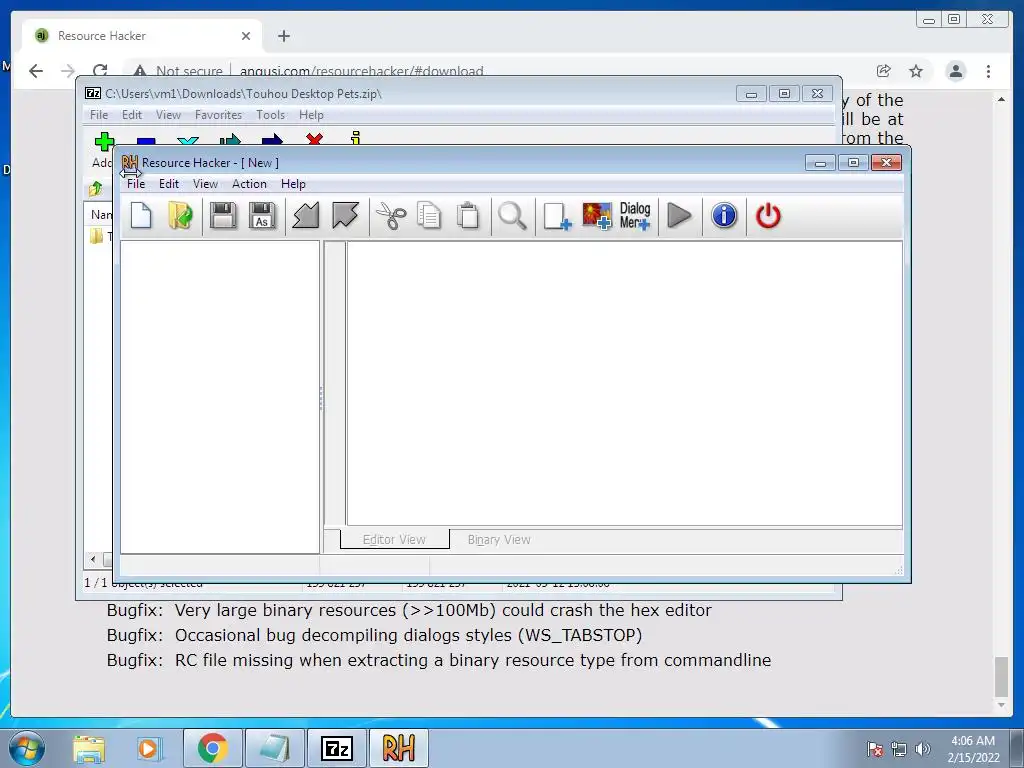Add new resource with page-plus icon
Screen dimensions: 1024x768
coord(557,216)
